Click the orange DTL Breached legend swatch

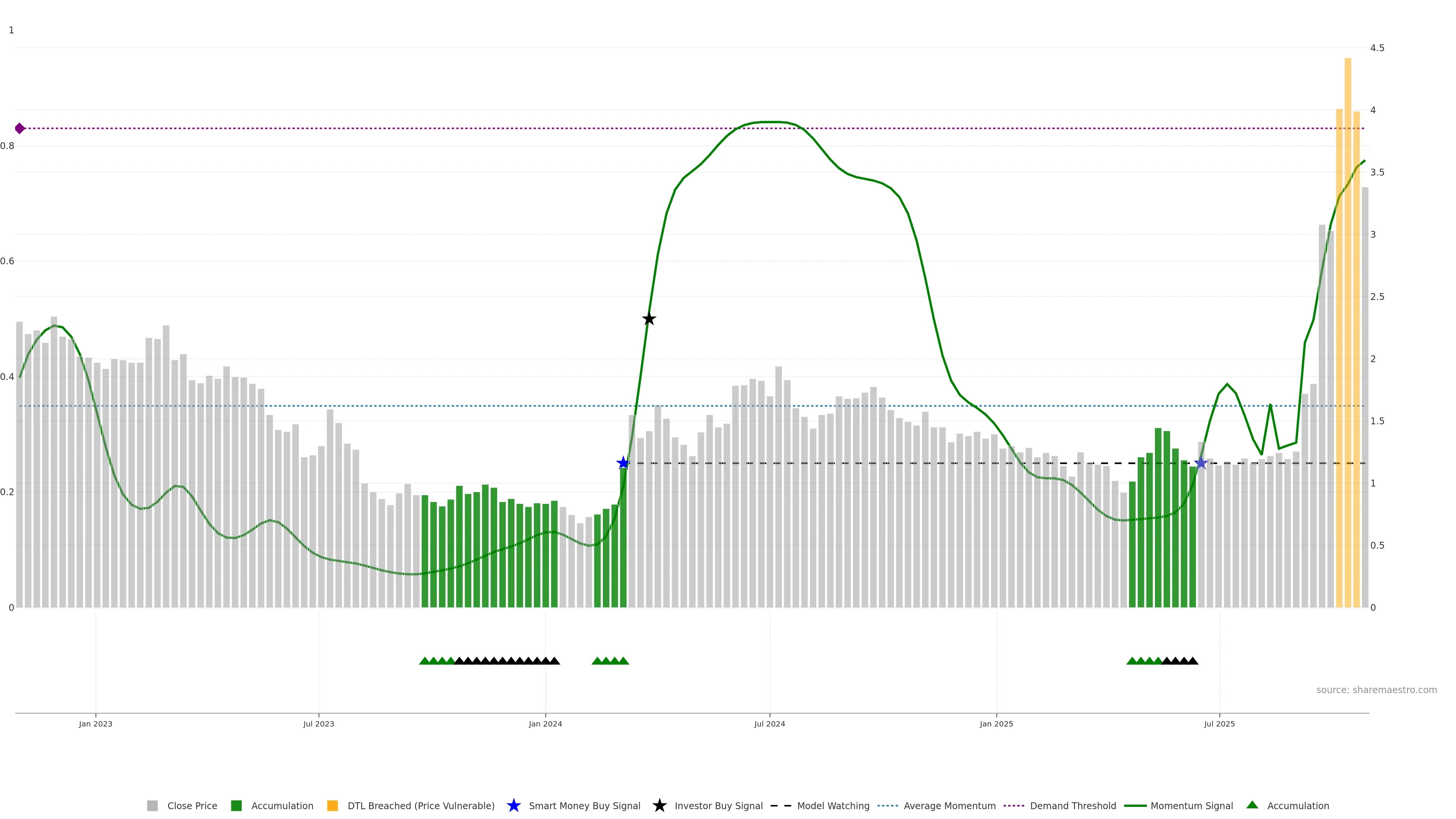(333, 805)
